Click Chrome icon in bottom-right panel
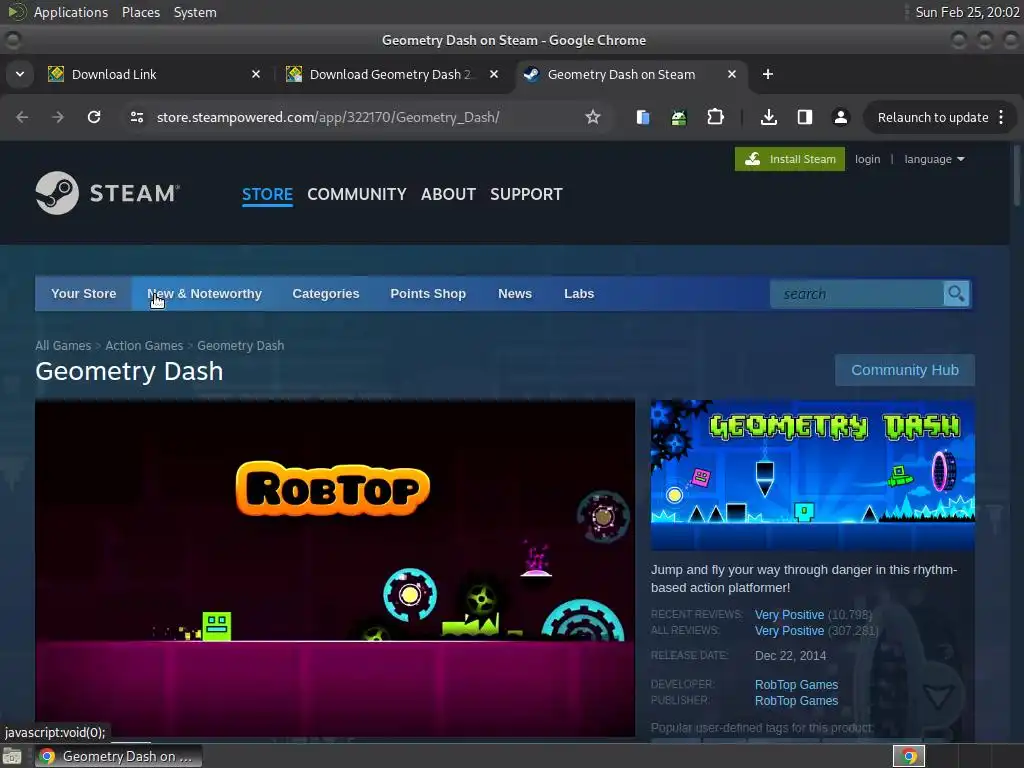Viewport: 1024px width, 768px height. 909,756
